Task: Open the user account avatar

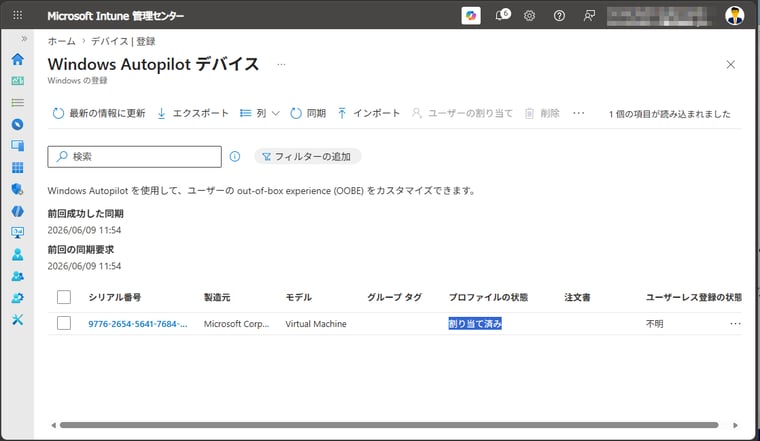Action: click(734, 16)
